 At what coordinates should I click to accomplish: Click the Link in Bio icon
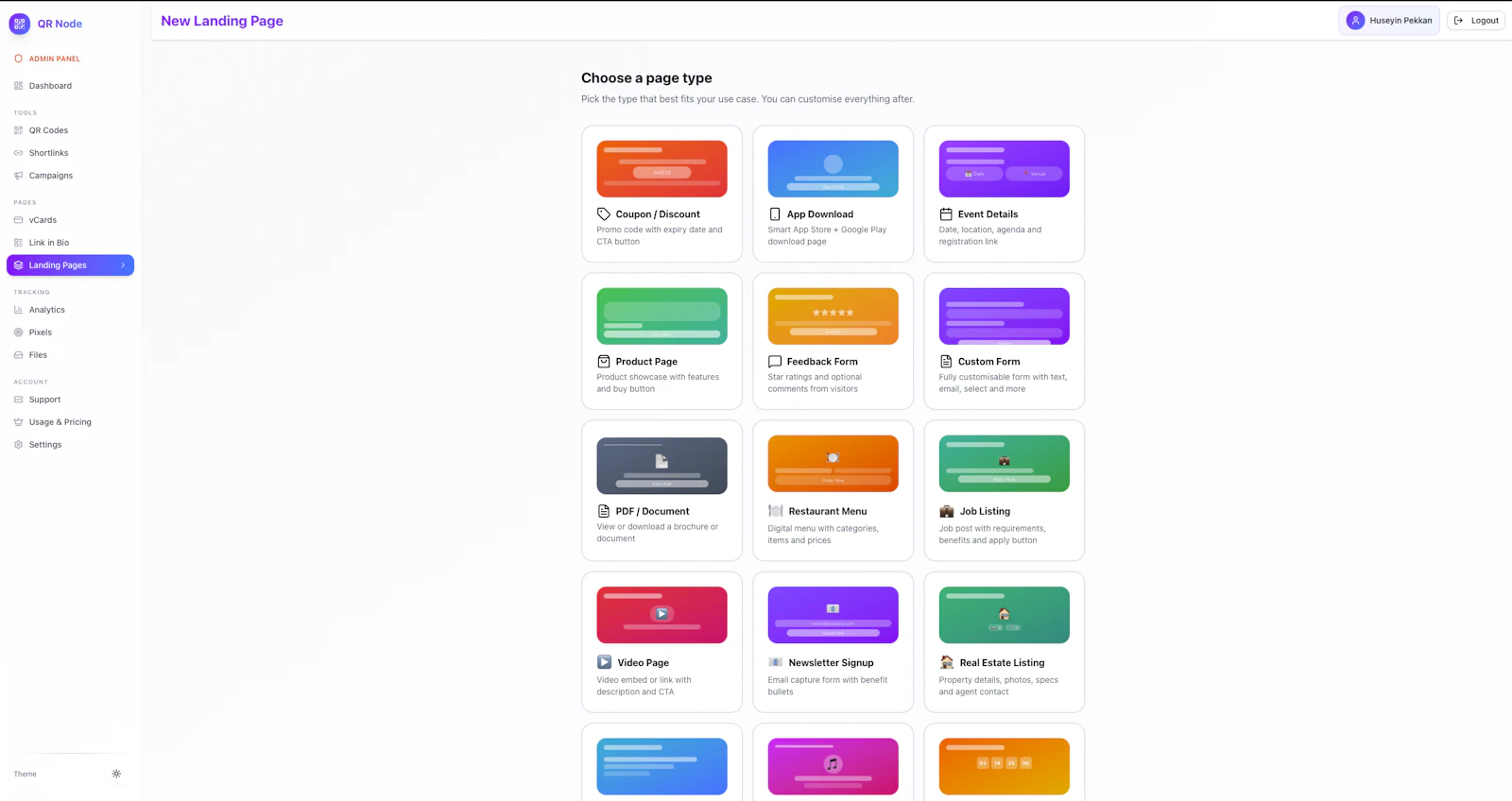tap(18, 243)
